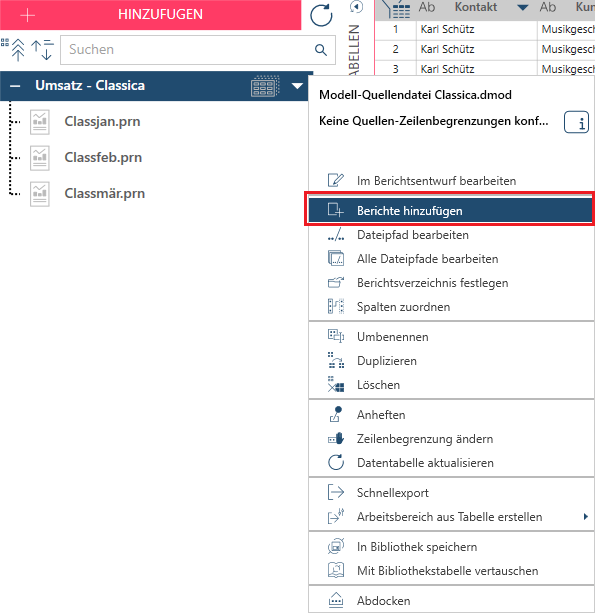Expand Arbeitsbereich aus Tabelle erstellen submenu

coord(452,517)
